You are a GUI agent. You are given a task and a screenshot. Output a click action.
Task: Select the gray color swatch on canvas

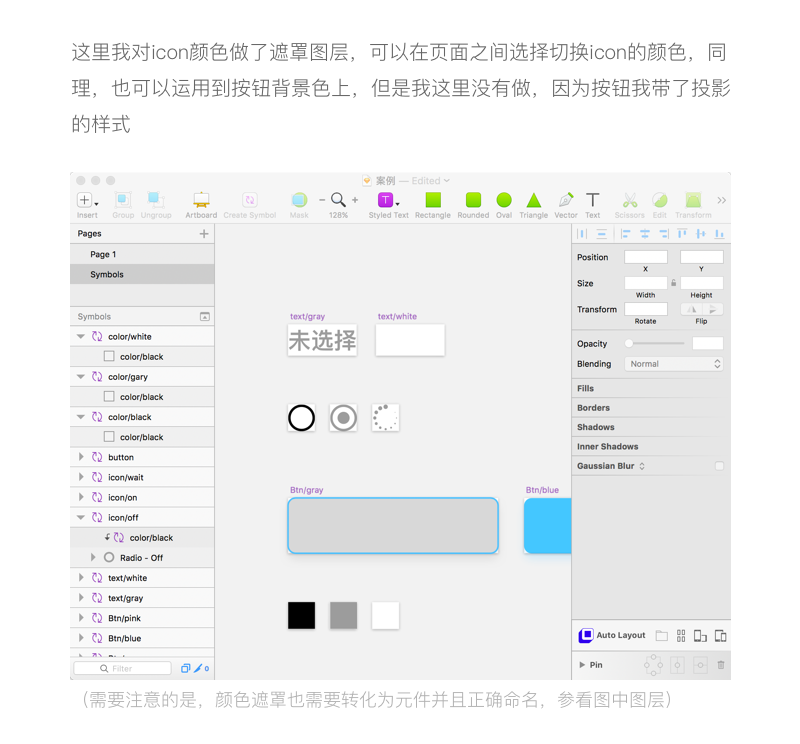point(343,615)
